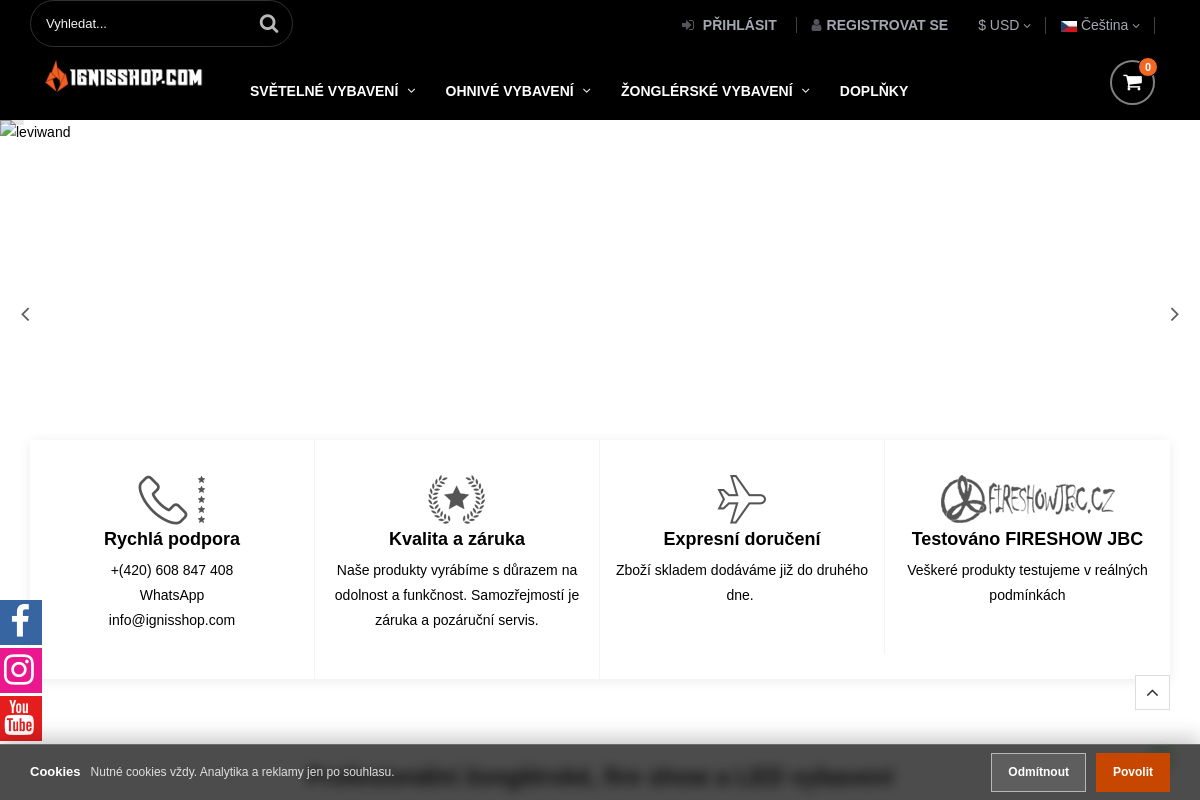This screenshot has height=800, width=1200.
Task: Open the Instagram sidebar icon
Action: 20,670
